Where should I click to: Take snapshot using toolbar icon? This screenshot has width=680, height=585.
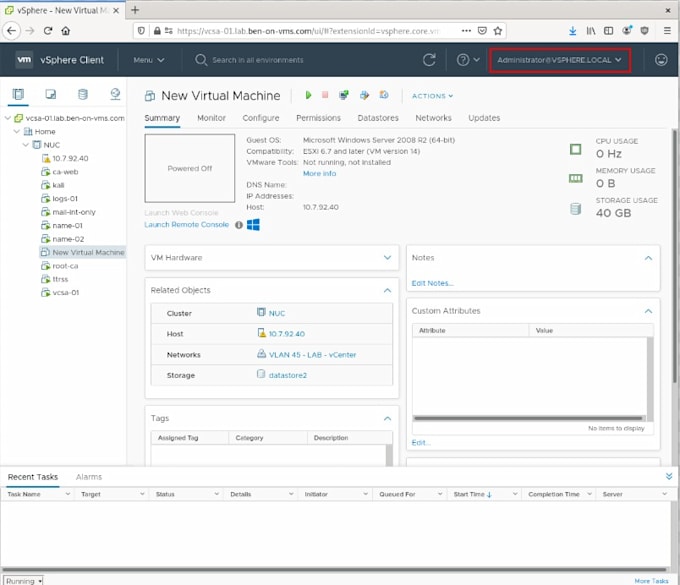tap(384, 95)
